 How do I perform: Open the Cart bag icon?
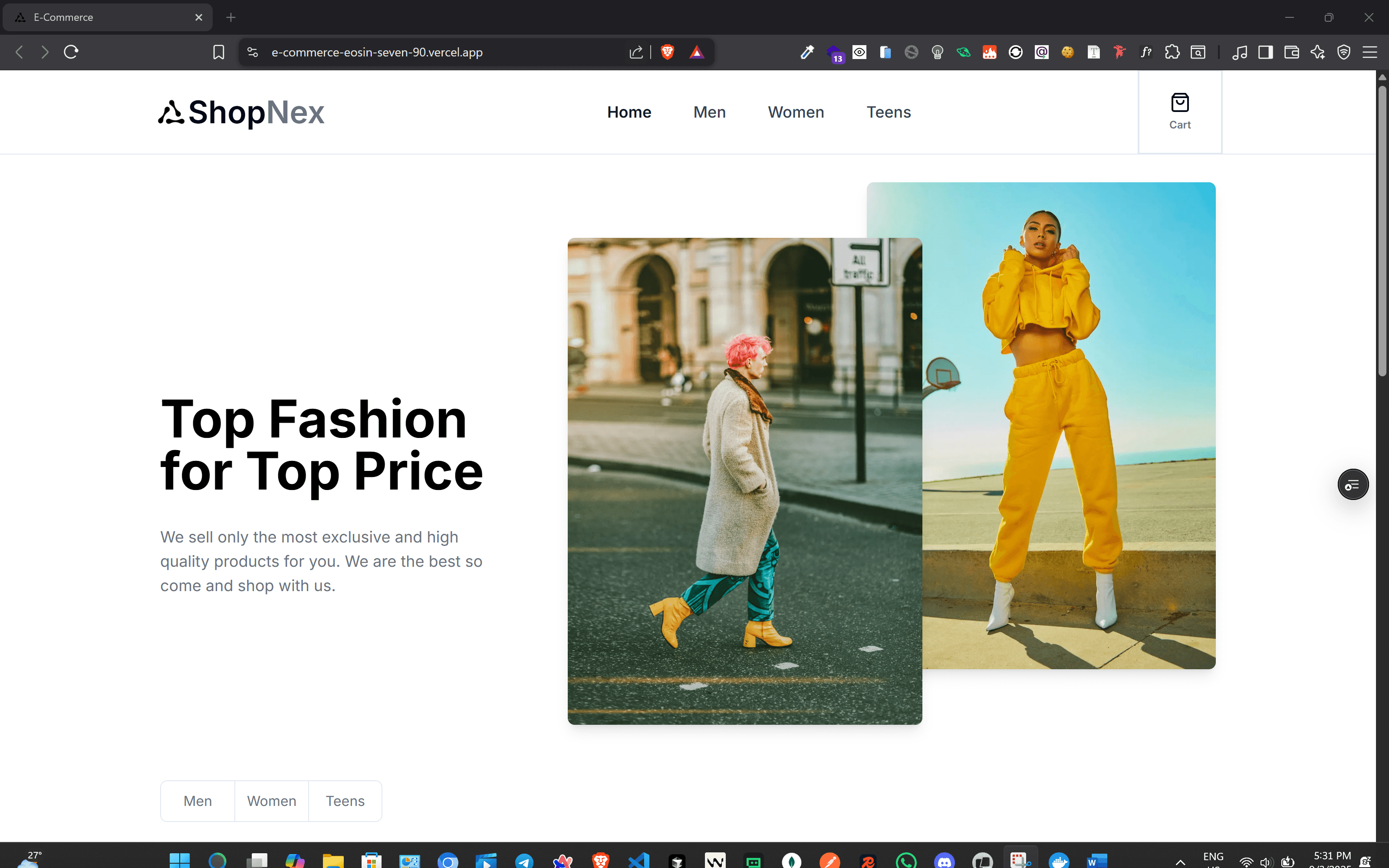pos(1179,103)
